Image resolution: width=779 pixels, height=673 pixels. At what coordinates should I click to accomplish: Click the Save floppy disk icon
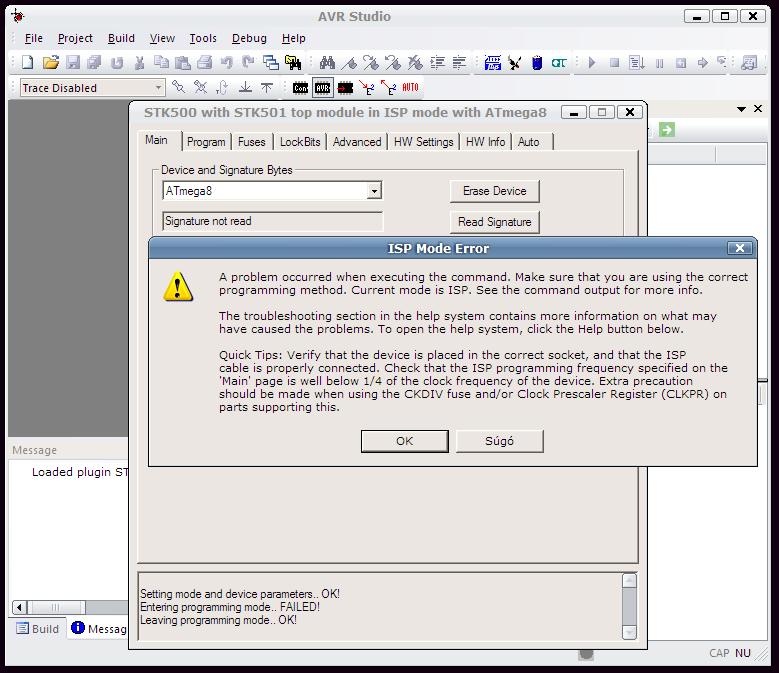[x=73, y=63]
